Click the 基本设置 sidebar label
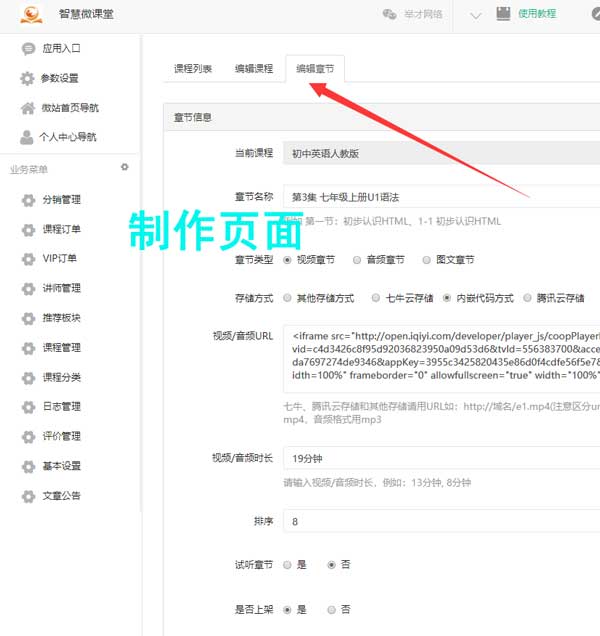This screenshot has height=636, width=600. (x=62, y=466)
